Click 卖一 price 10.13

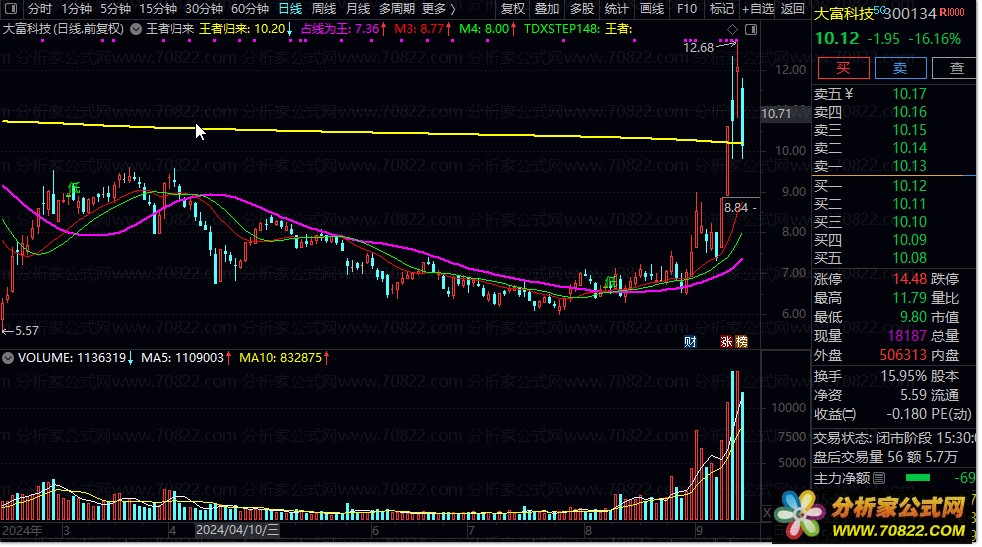point(909,166)
